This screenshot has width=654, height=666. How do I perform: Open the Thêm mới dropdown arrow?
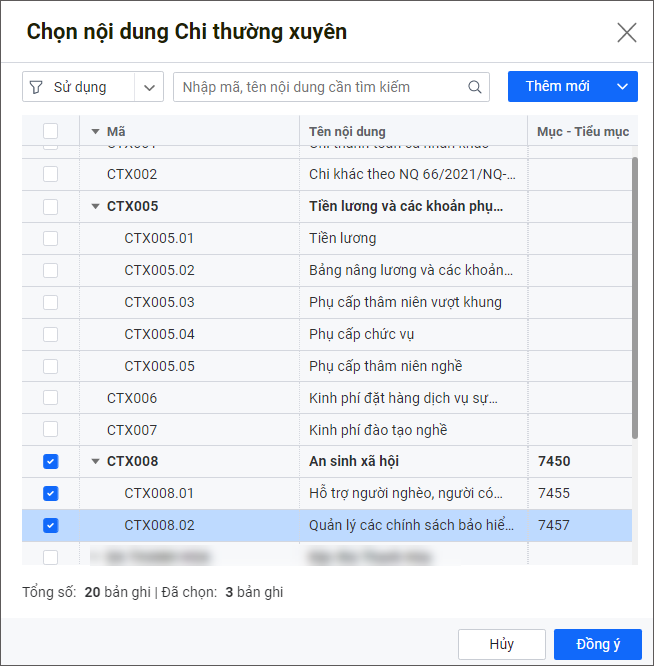[x=622, y=87]
